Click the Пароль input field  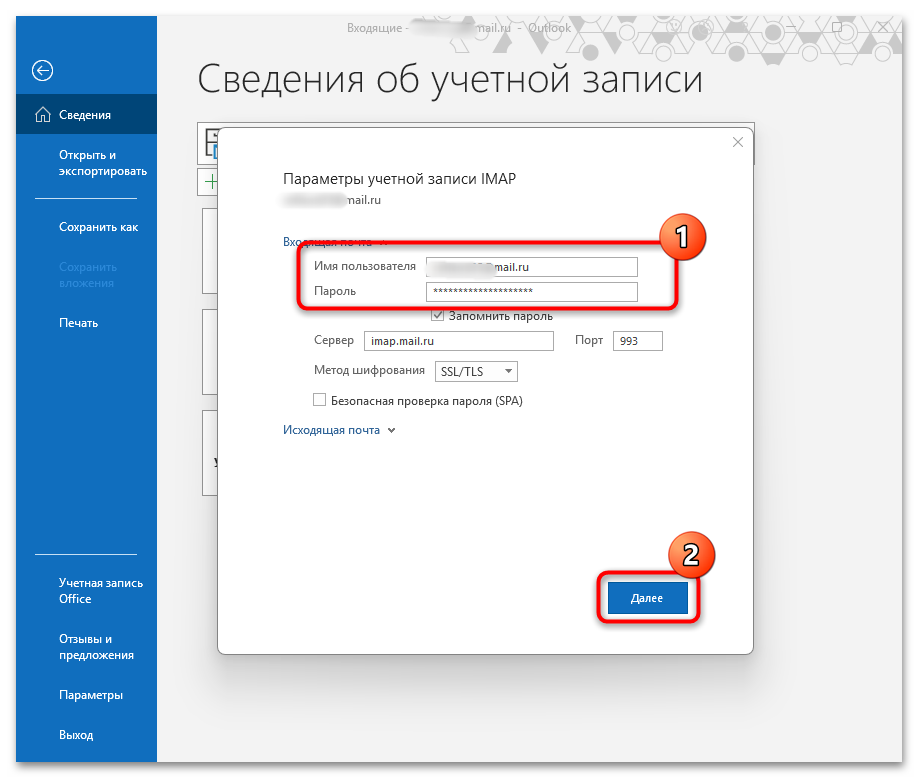pos(532,292)
